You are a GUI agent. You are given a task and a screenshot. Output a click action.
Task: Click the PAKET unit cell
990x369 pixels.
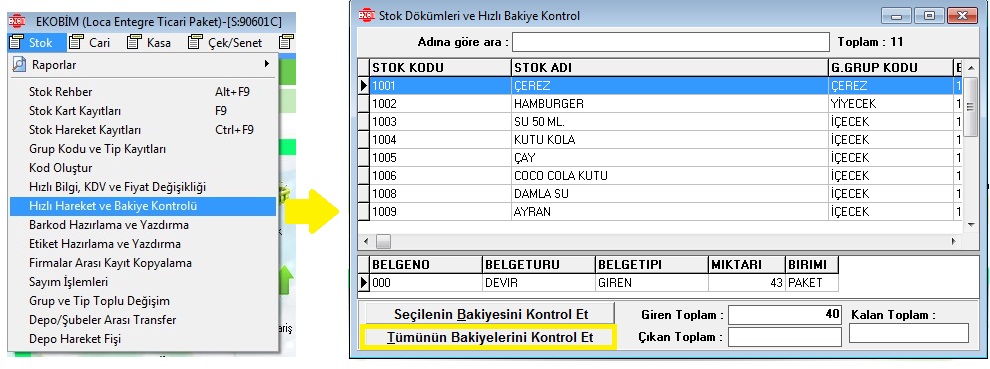(812, 282)
